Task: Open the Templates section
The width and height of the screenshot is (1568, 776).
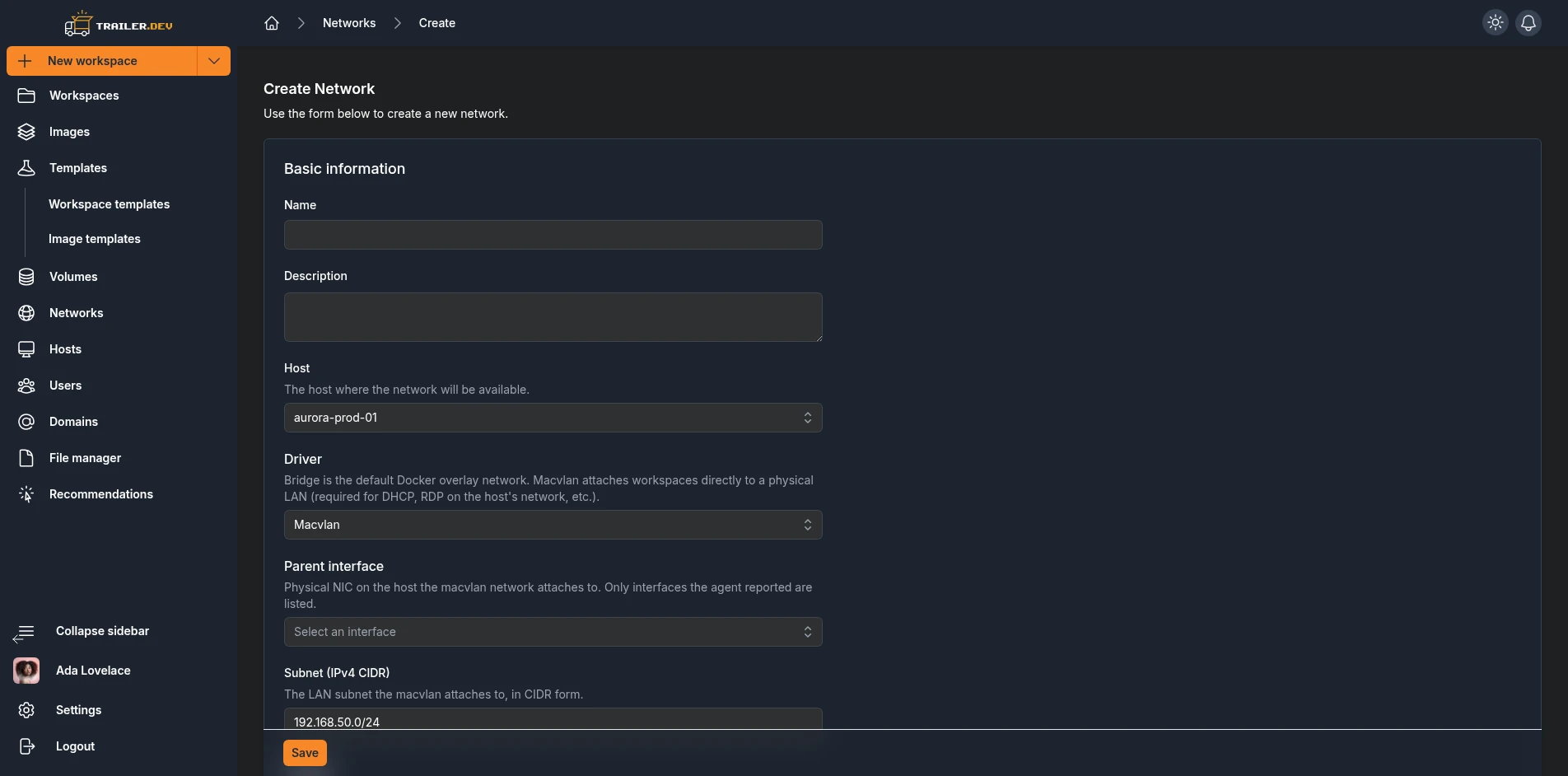Action: tap(78, 168)
